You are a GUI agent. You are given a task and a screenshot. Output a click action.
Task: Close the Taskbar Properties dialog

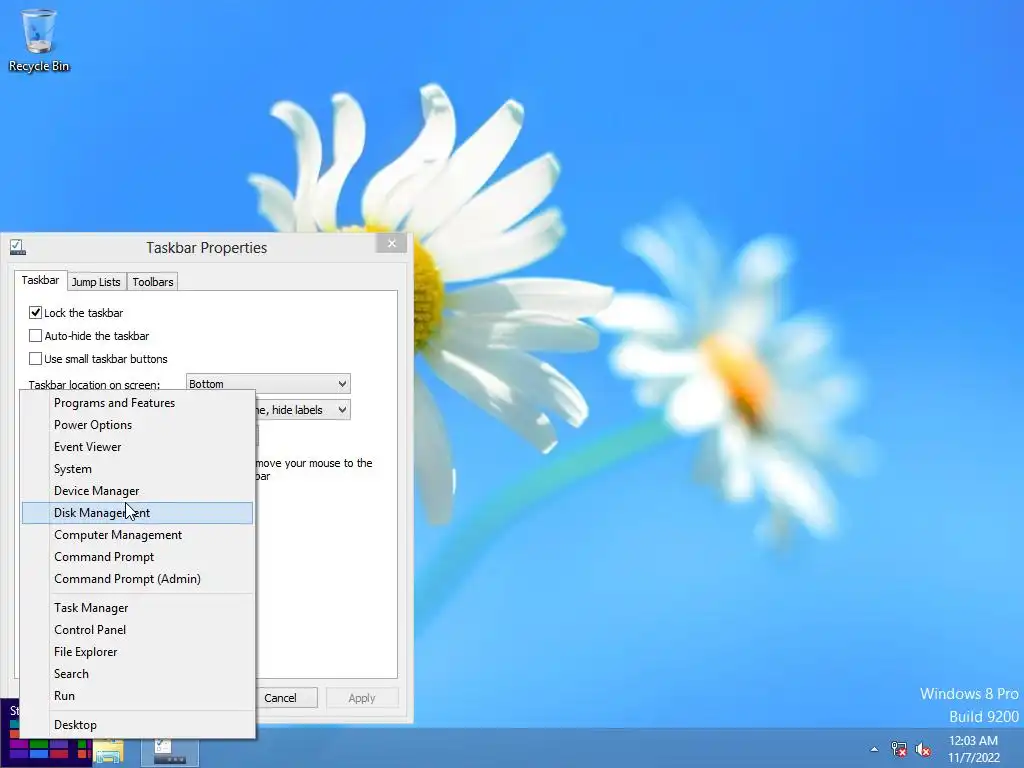(x=391, y=243)
